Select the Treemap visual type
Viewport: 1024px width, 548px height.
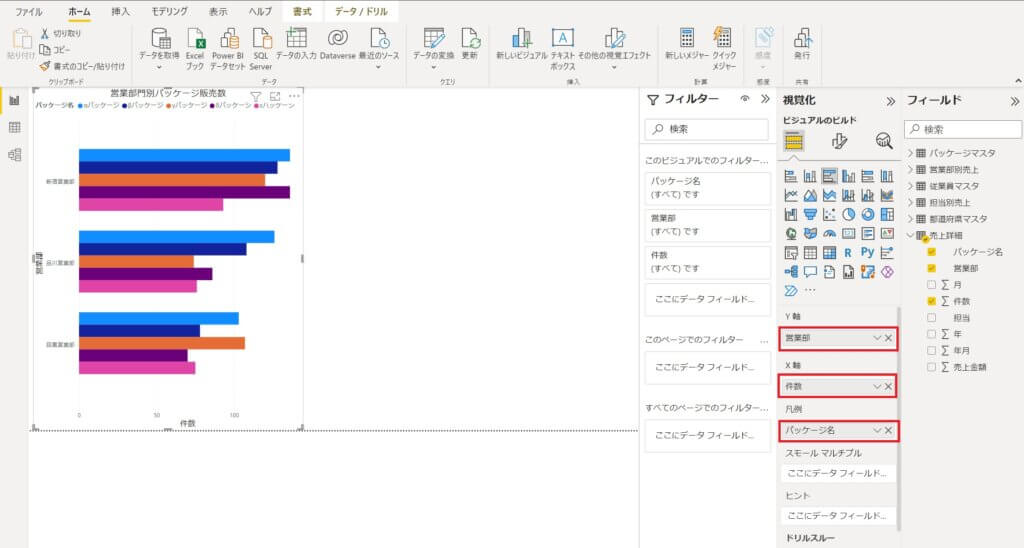coord(887,214)
